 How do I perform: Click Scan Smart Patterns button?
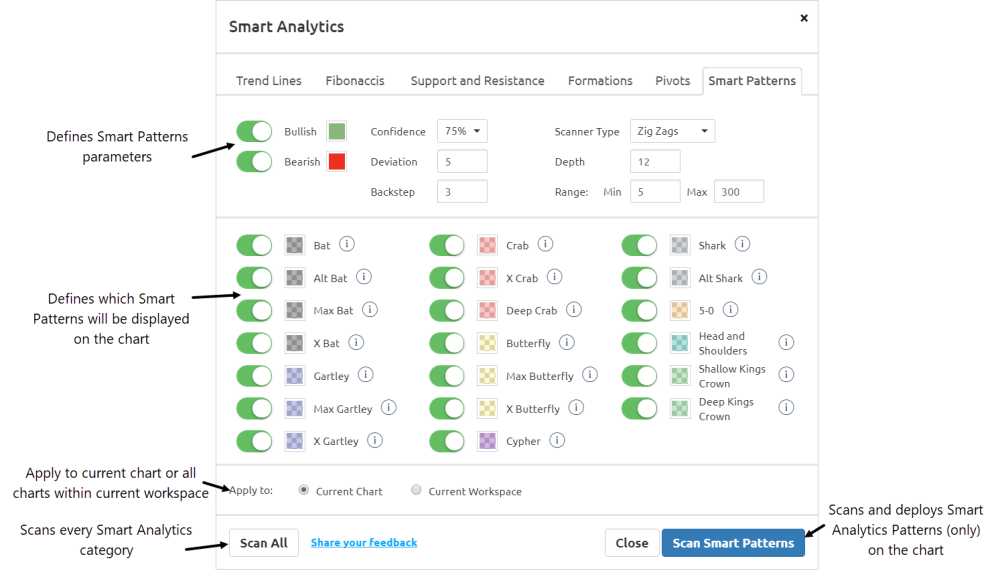click(x=733, y=543)
